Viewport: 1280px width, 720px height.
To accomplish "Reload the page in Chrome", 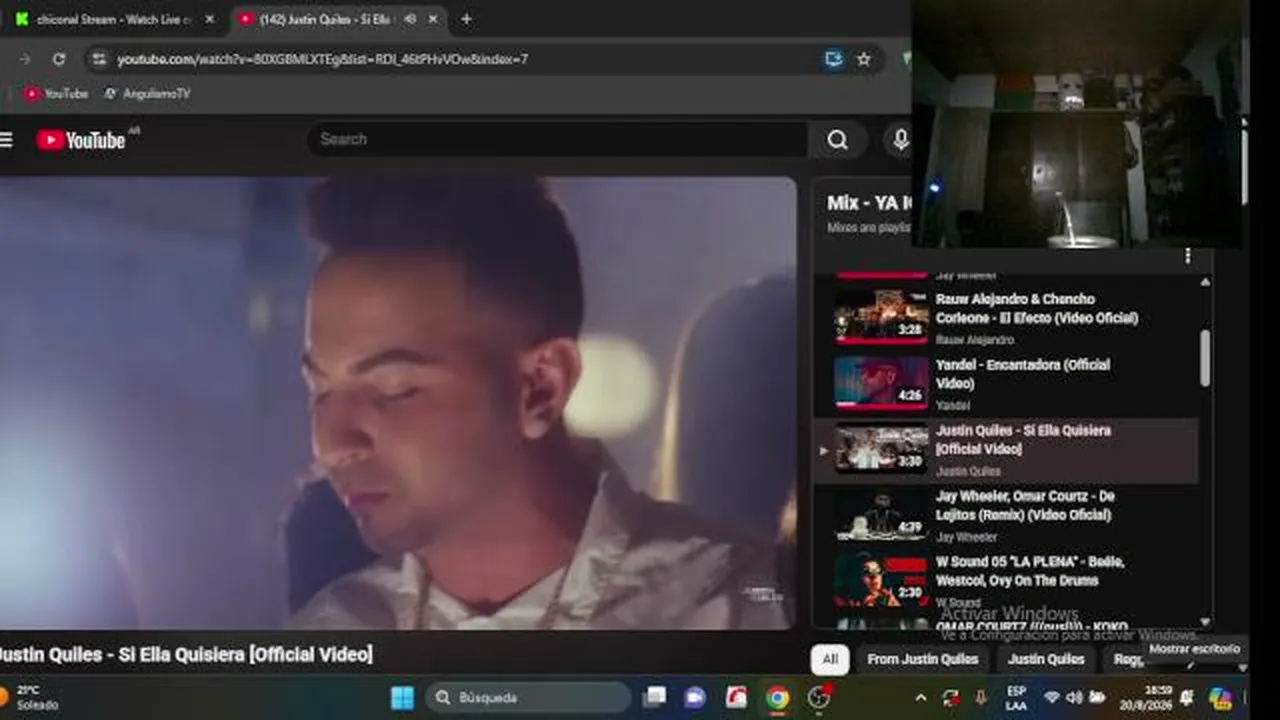I will 59,59.
